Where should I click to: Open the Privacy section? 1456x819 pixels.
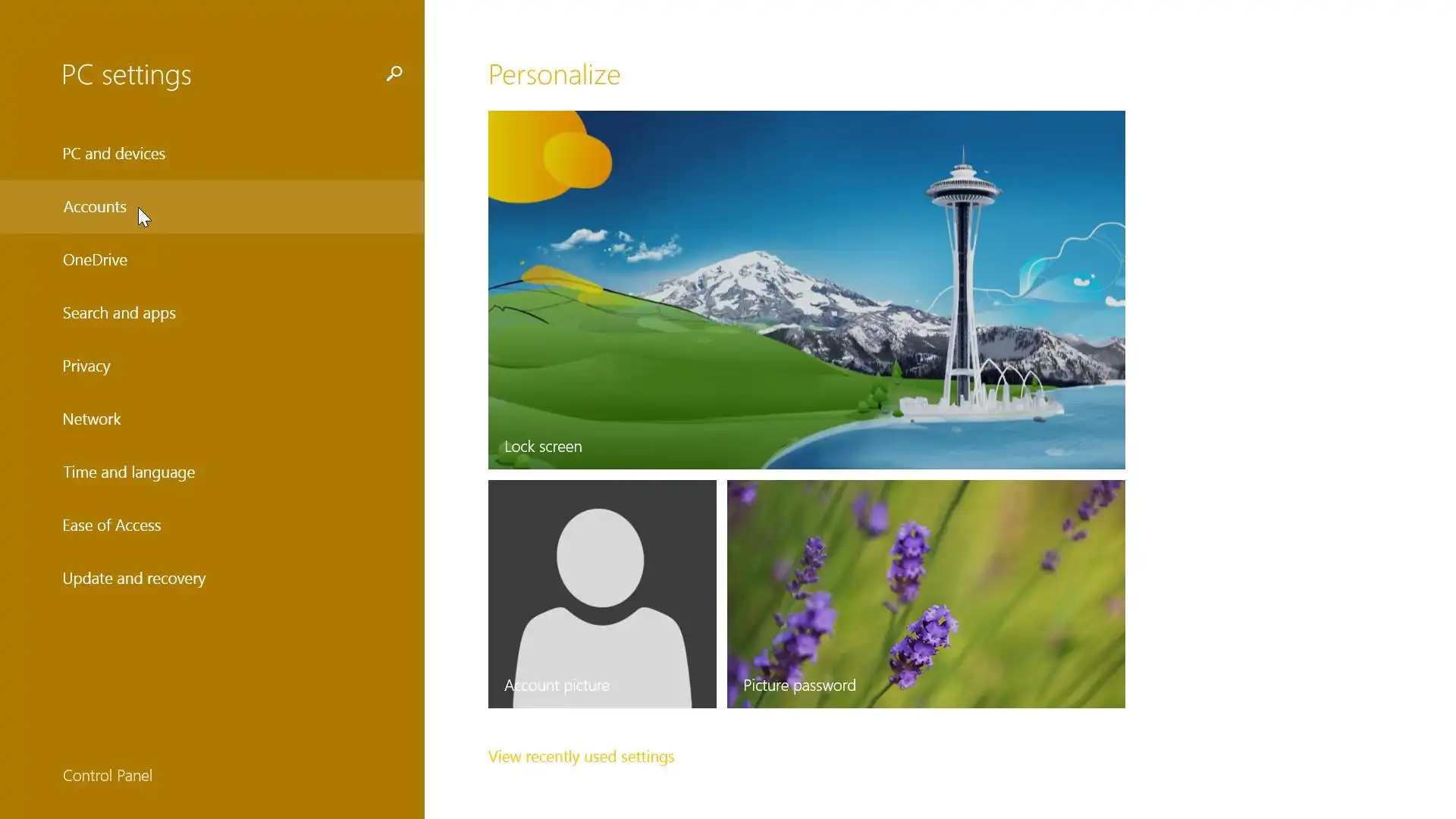click(86, 366)
